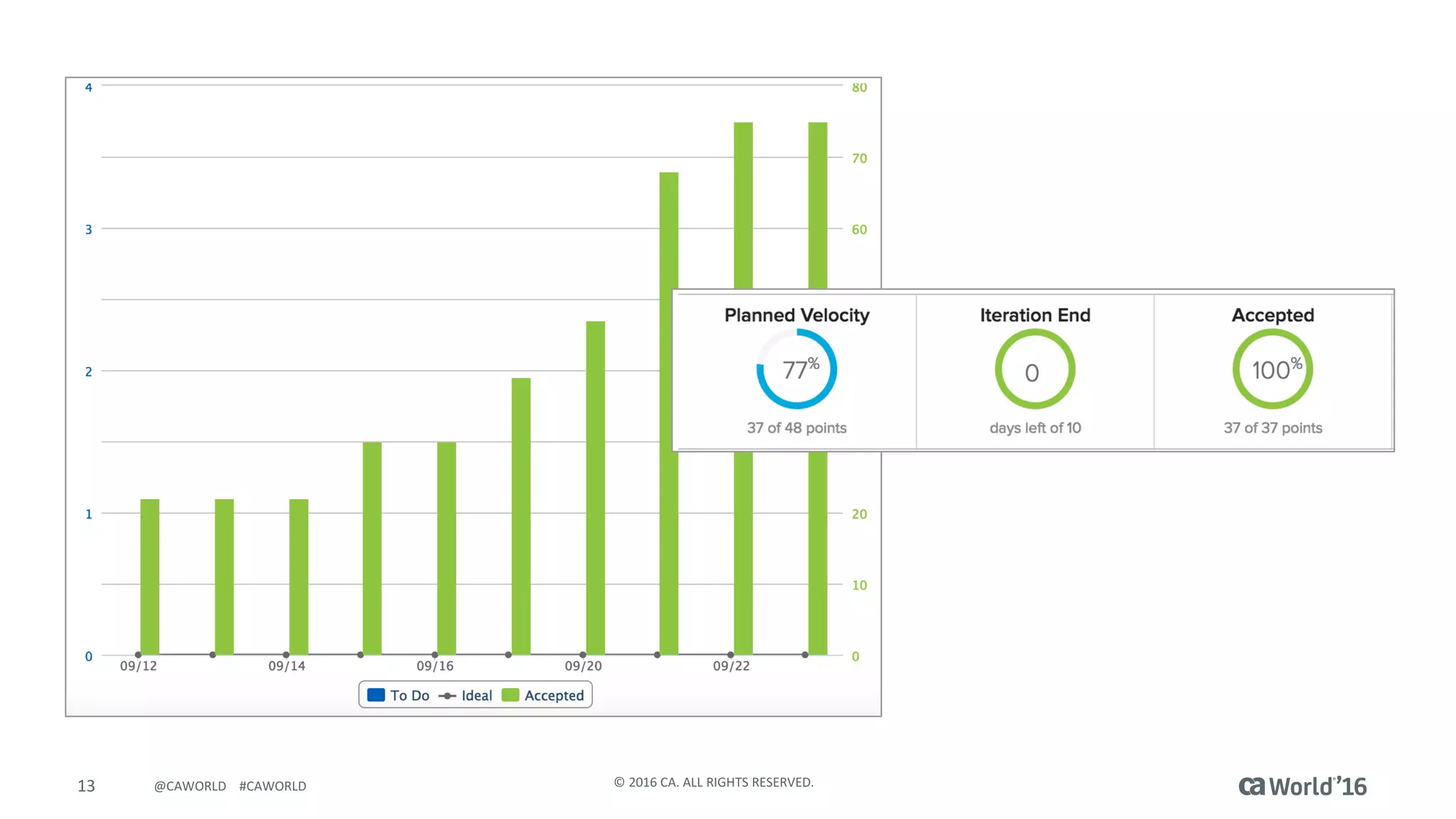Toggle the Ideal legend line marker
The width and height of the screenshot is (1456, 819).
pyautogui.click(x=447, y=696)
